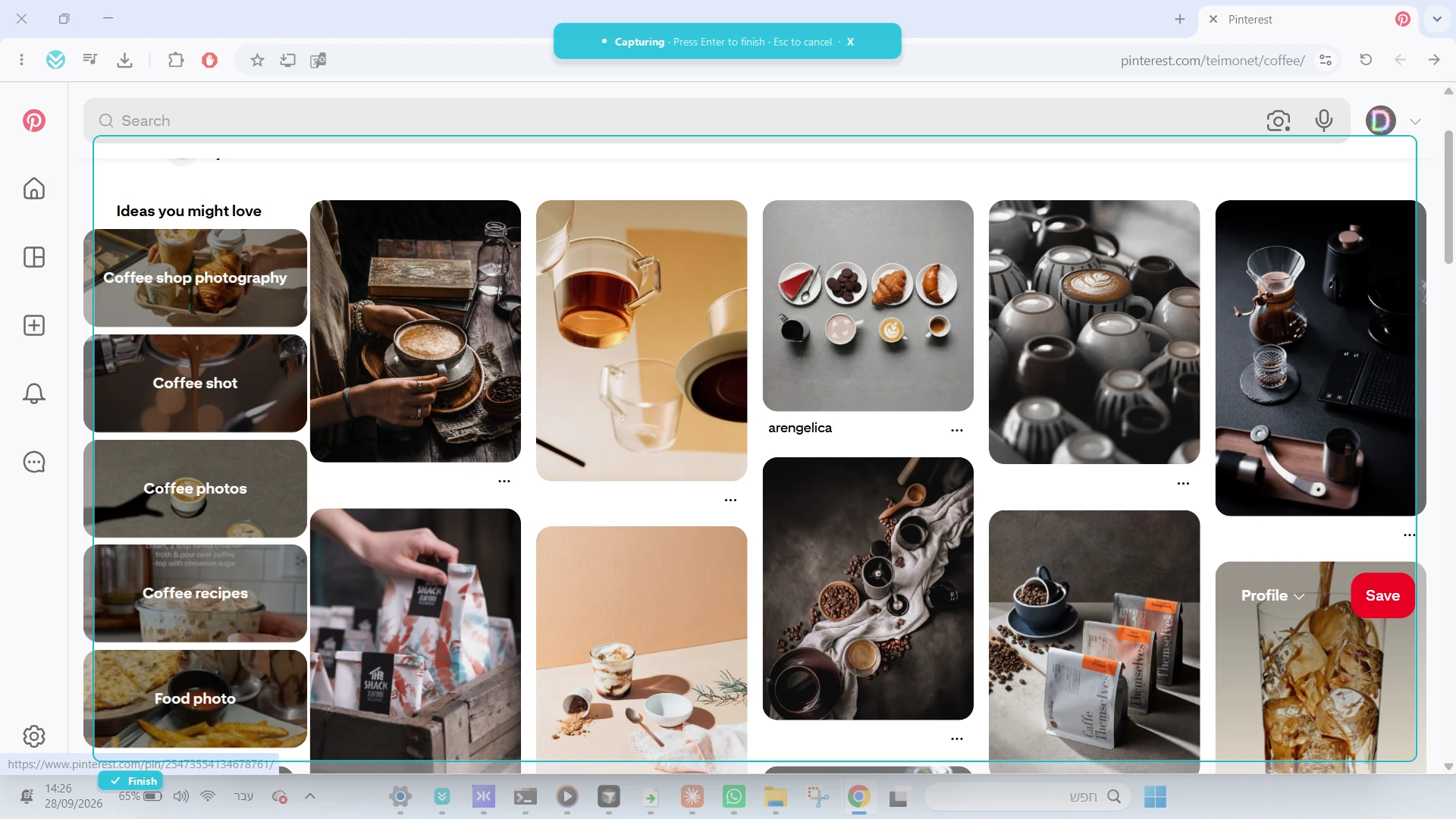Image resolution: width=1456 pixels, height=819 pixels.
Task: Open more options under the coffee beans cloth pin
Action: tap(957, 739)
